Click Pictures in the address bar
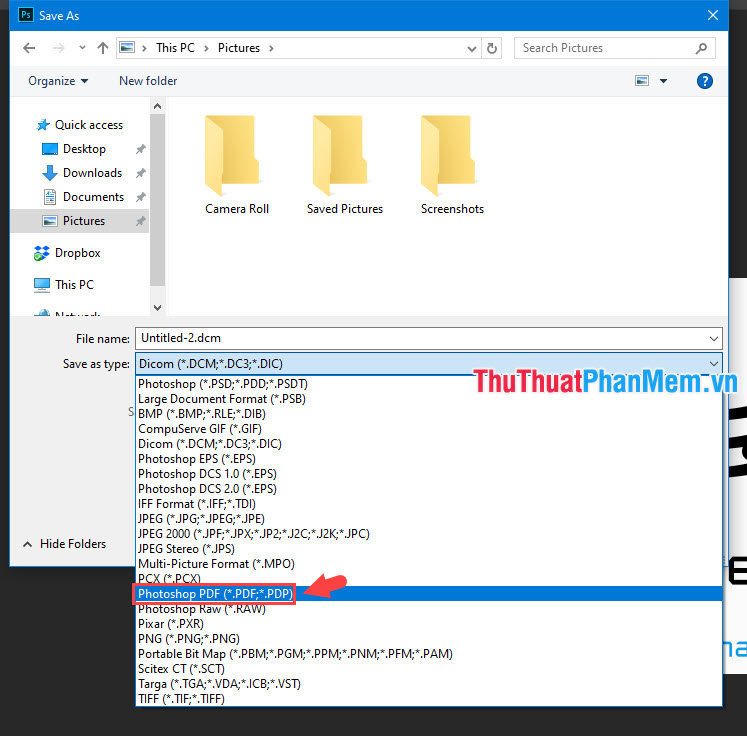 [x=239, y=48]
